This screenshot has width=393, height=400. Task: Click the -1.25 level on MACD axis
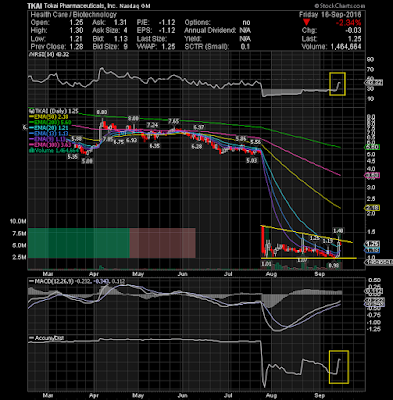[373, 329]
